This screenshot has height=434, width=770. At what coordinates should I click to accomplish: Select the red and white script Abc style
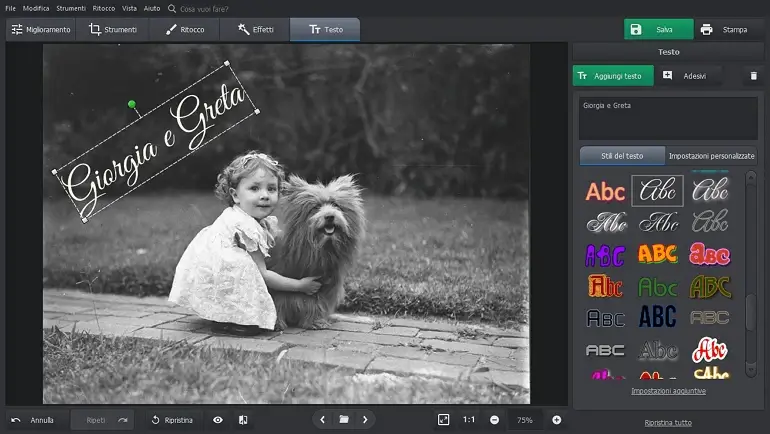710,350
